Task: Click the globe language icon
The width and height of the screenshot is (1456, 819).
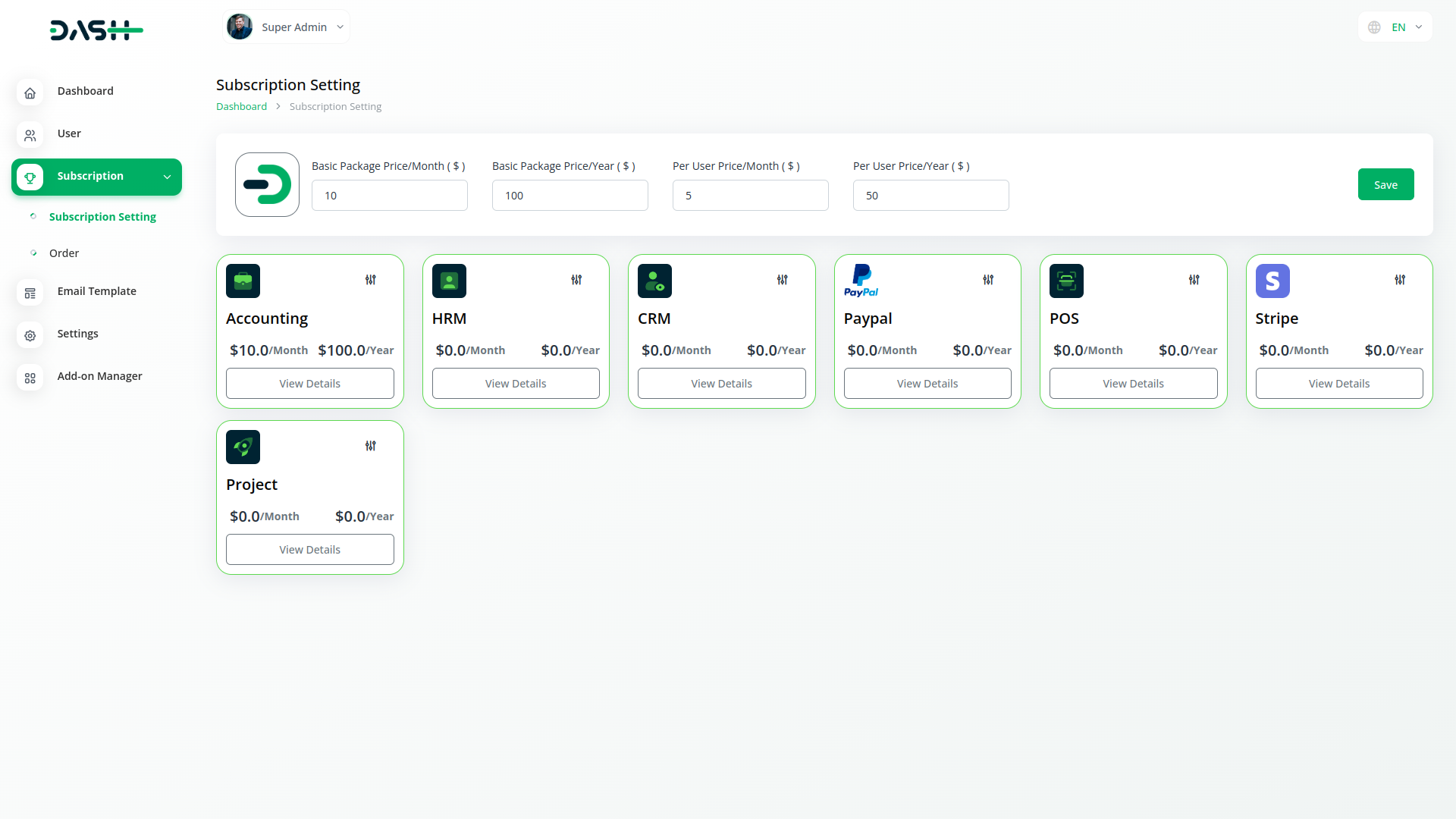Action: coord(1374,27)
